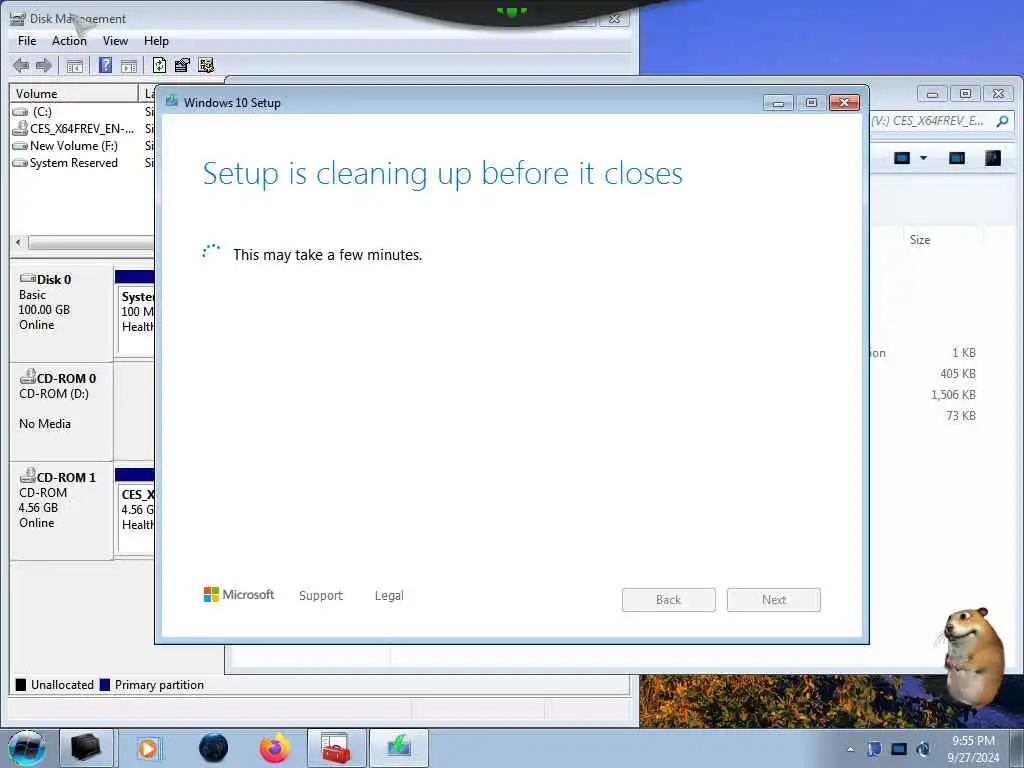
Task: Toggle the Explorer preview pane icon
Action: 957,158
